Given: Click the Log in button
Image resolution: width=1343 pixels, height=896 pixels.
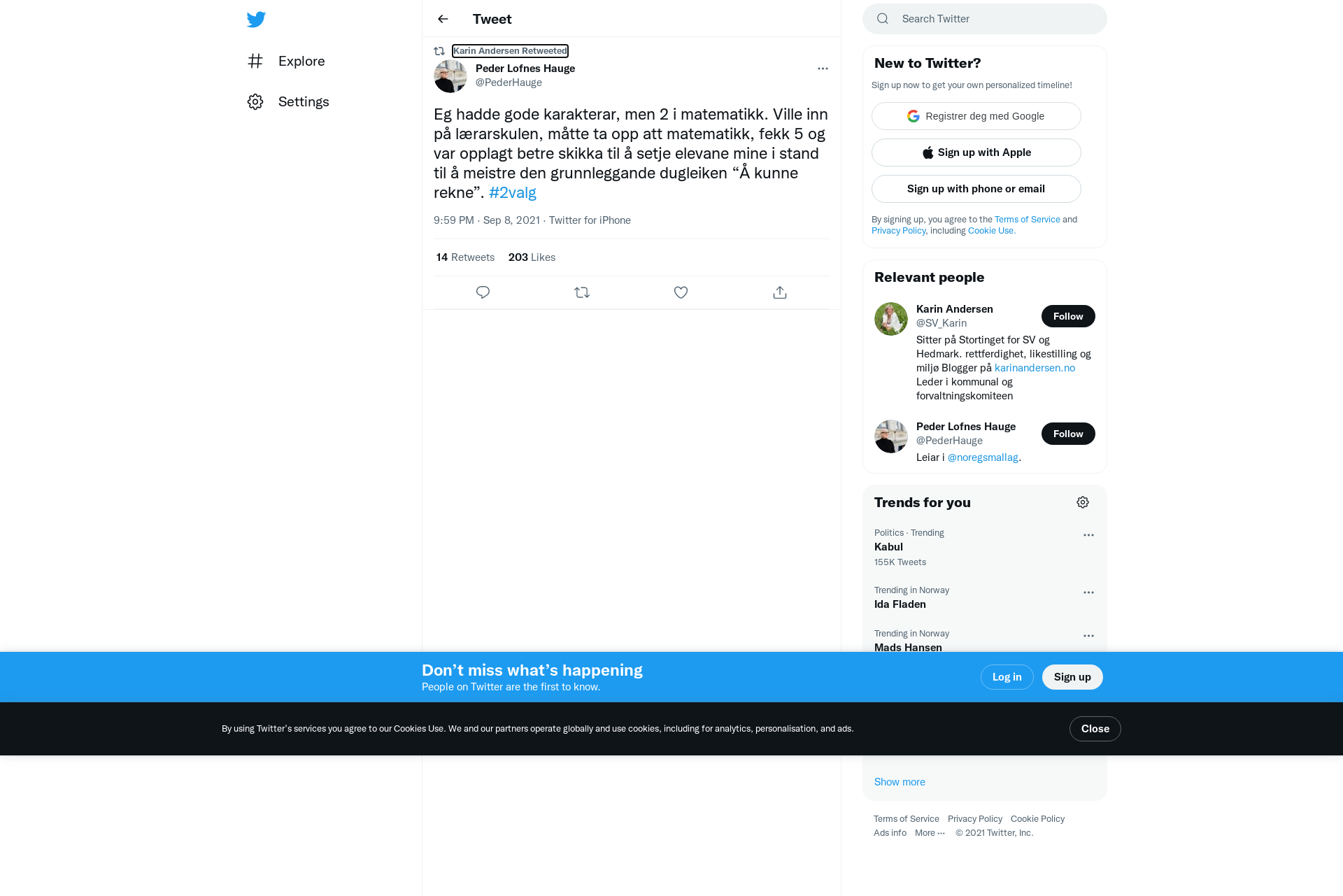Looking at the screenshot, I should tap(1007, 677).
